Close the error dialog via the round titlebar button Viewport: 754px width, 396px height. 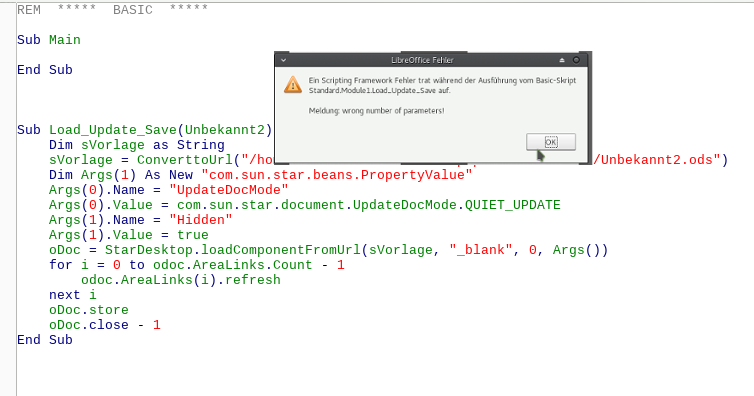(576, 60)
